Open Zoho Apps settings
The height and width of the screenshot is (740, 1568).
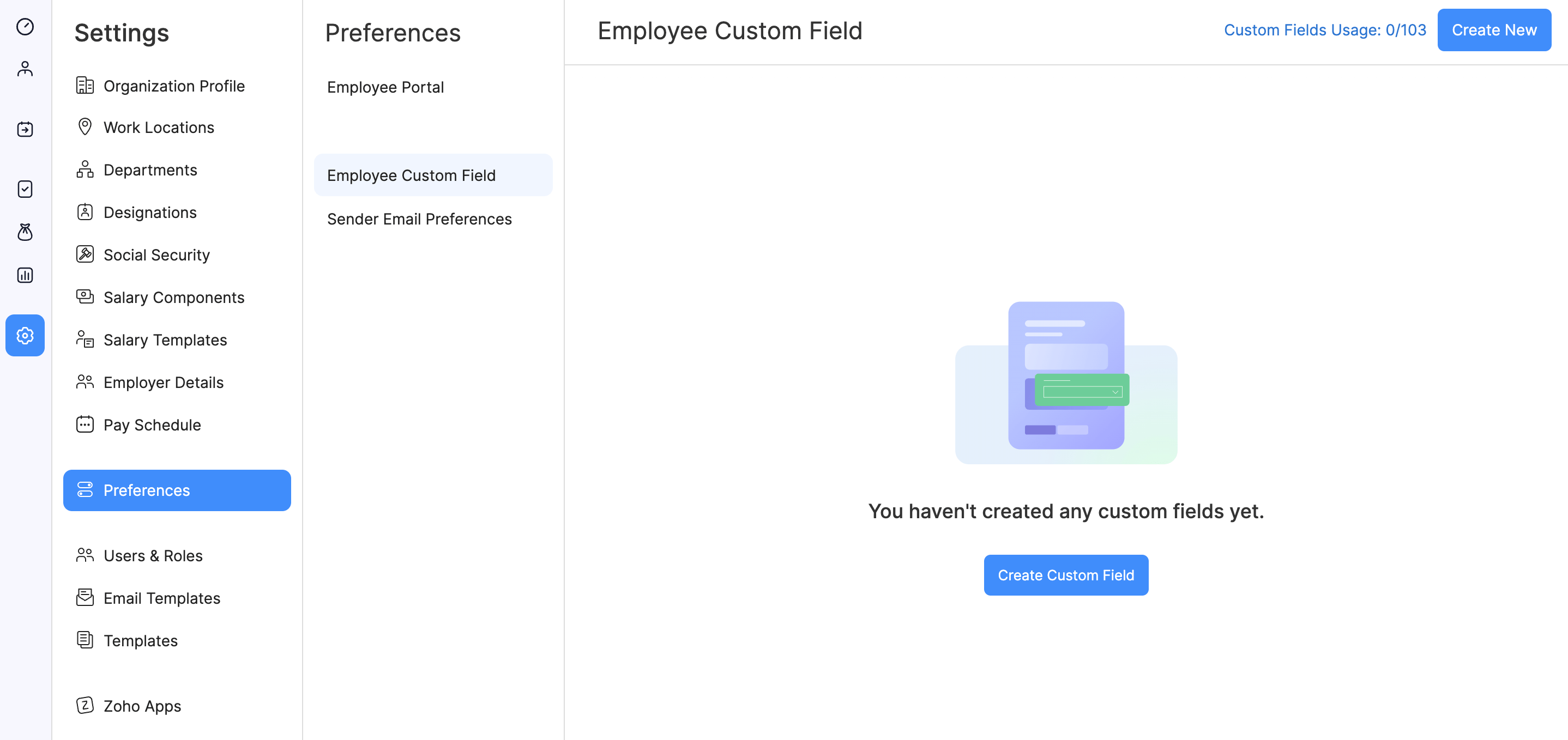pos(142,706)
